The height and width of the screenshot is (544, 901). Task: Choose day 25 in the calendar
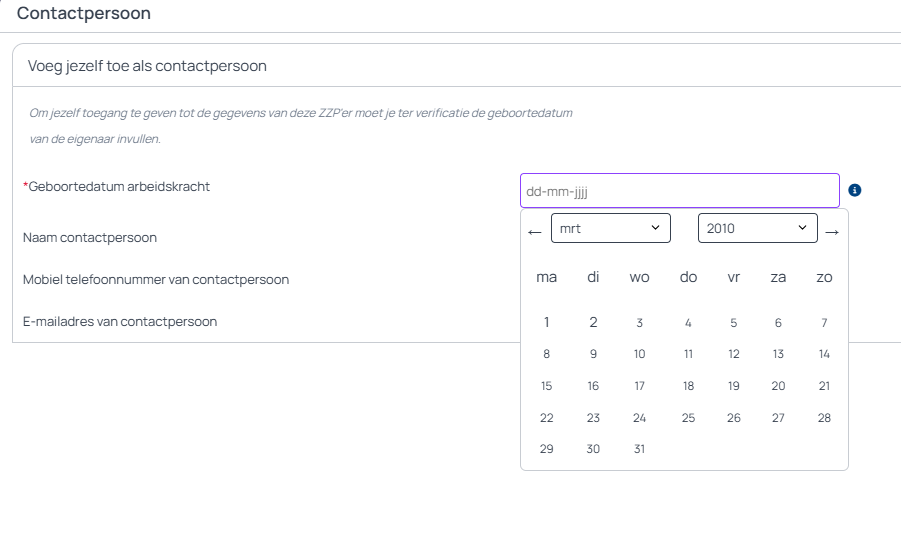688,418
